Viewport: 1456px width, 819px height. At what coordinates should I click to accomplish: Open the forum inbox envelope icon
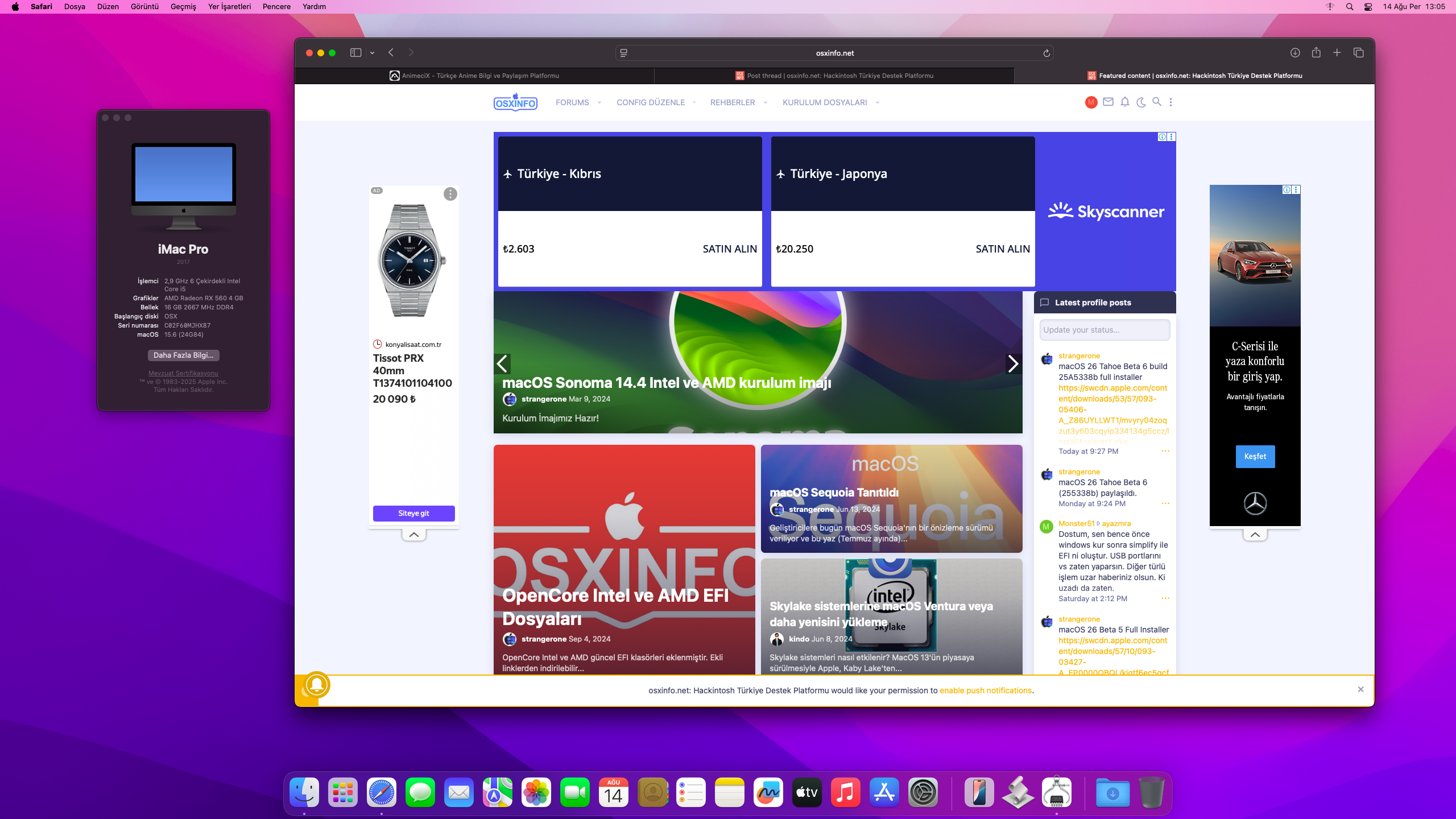click(x=1108, y=102)
